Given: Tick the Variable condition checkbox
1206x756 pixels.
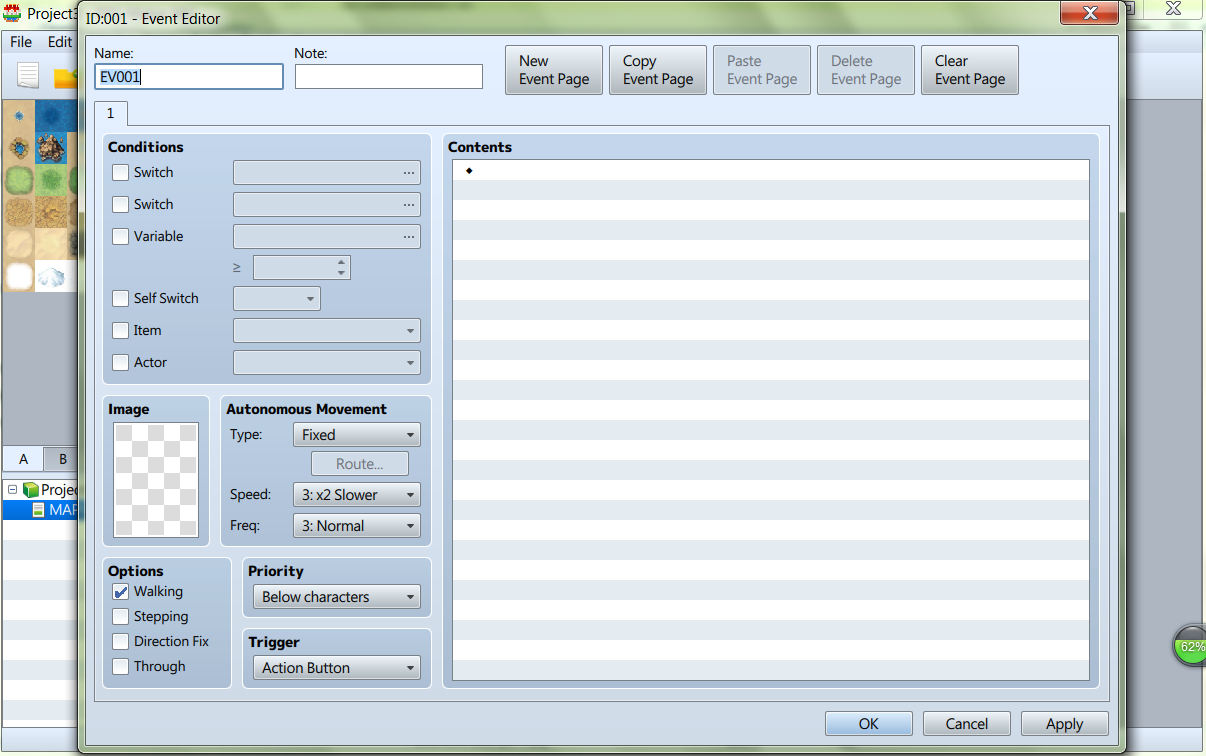Looking at the screenshot, I should 121,237.
